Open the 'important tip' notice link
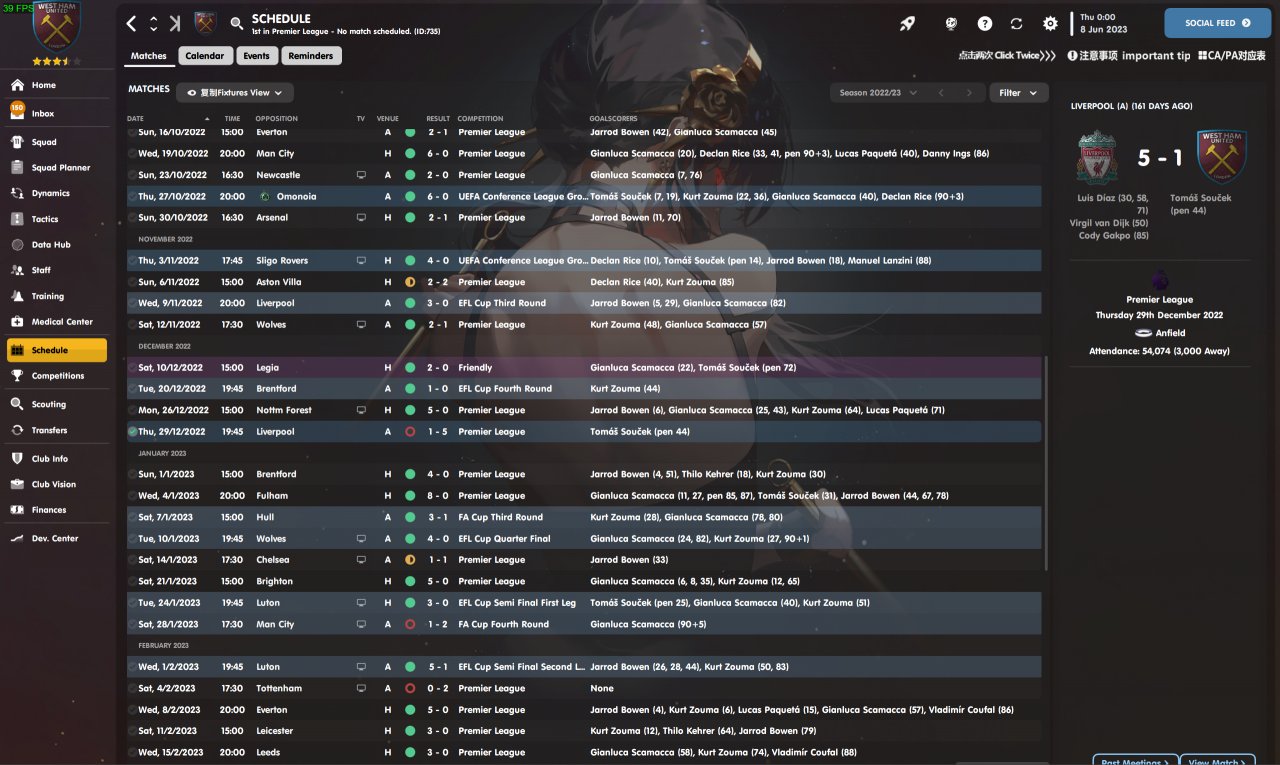 [x=1129, y=56]
